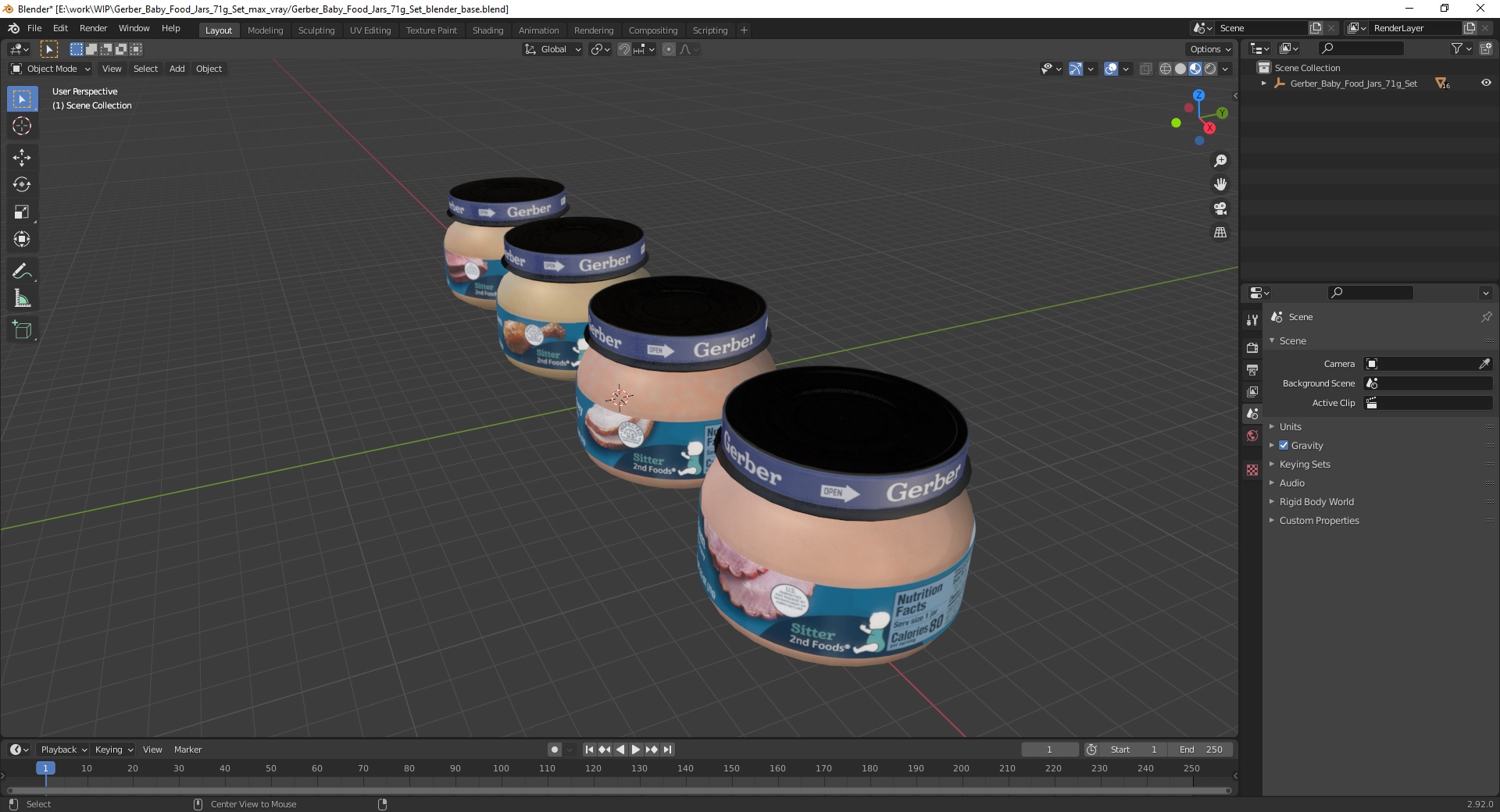Switch to wireframe viewport shading

point(1166,69)
